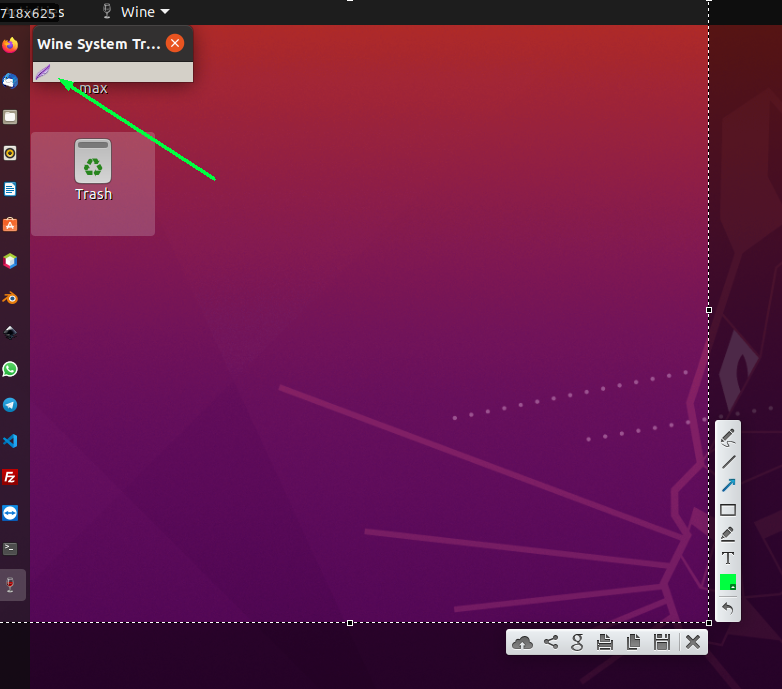Print the captured screenshot
782x689 pixels.
click(605, 642)
